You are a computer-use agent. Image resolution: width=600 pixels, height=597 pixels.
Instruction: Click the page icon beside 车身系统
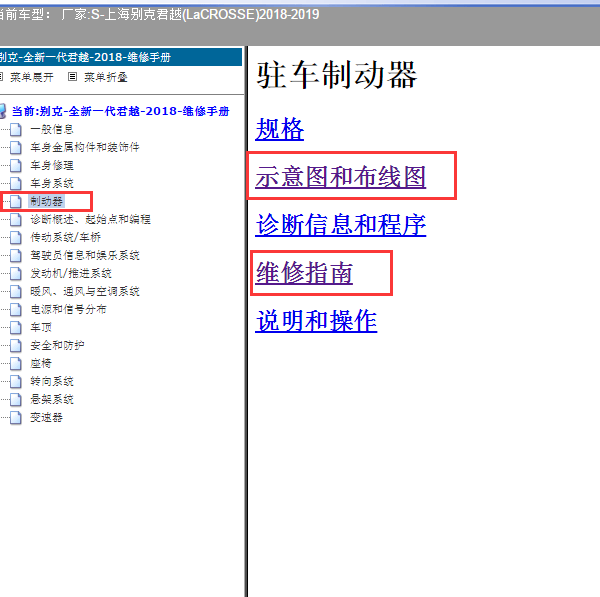tap(16, 183)
